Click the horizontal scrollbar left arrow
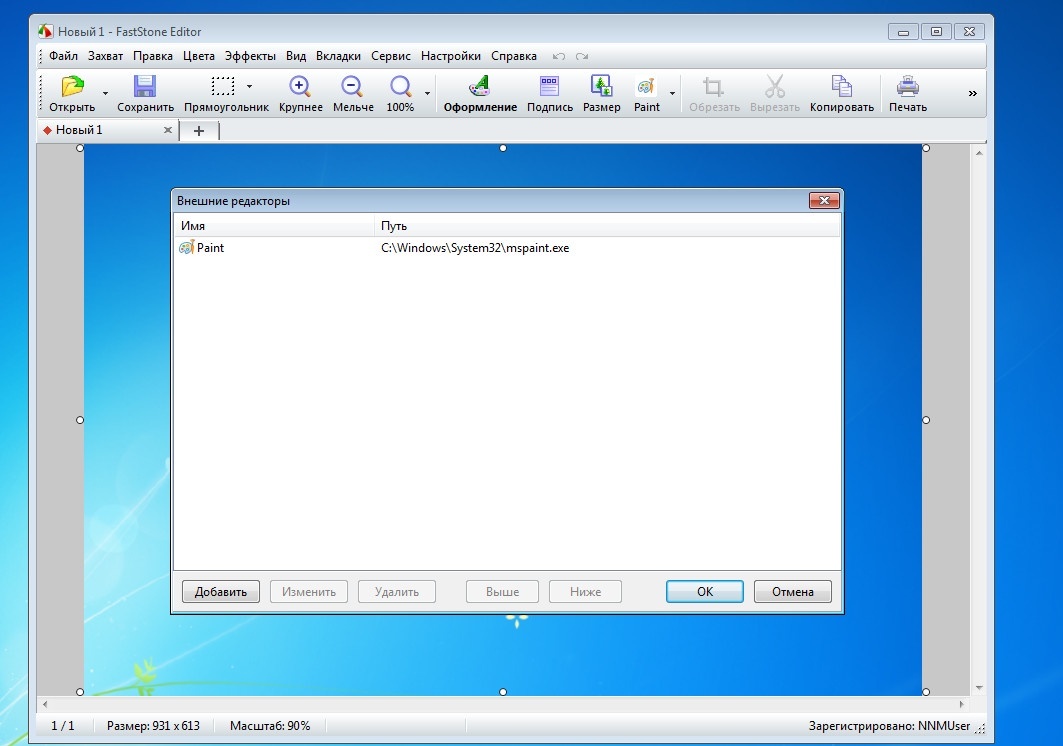 [x=45, y=704]
